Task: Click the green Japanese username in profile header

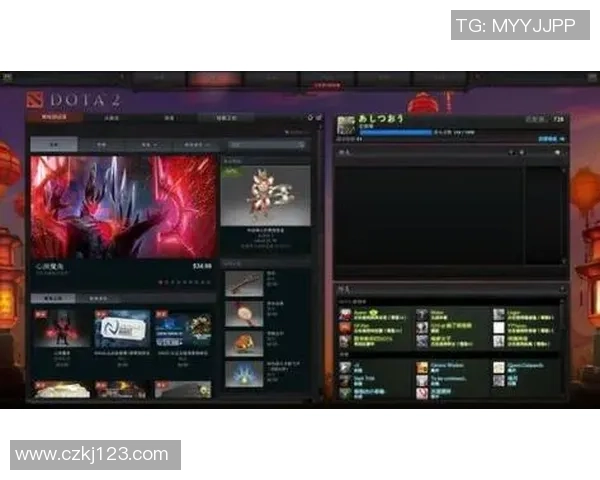Action: coord(380,118)
